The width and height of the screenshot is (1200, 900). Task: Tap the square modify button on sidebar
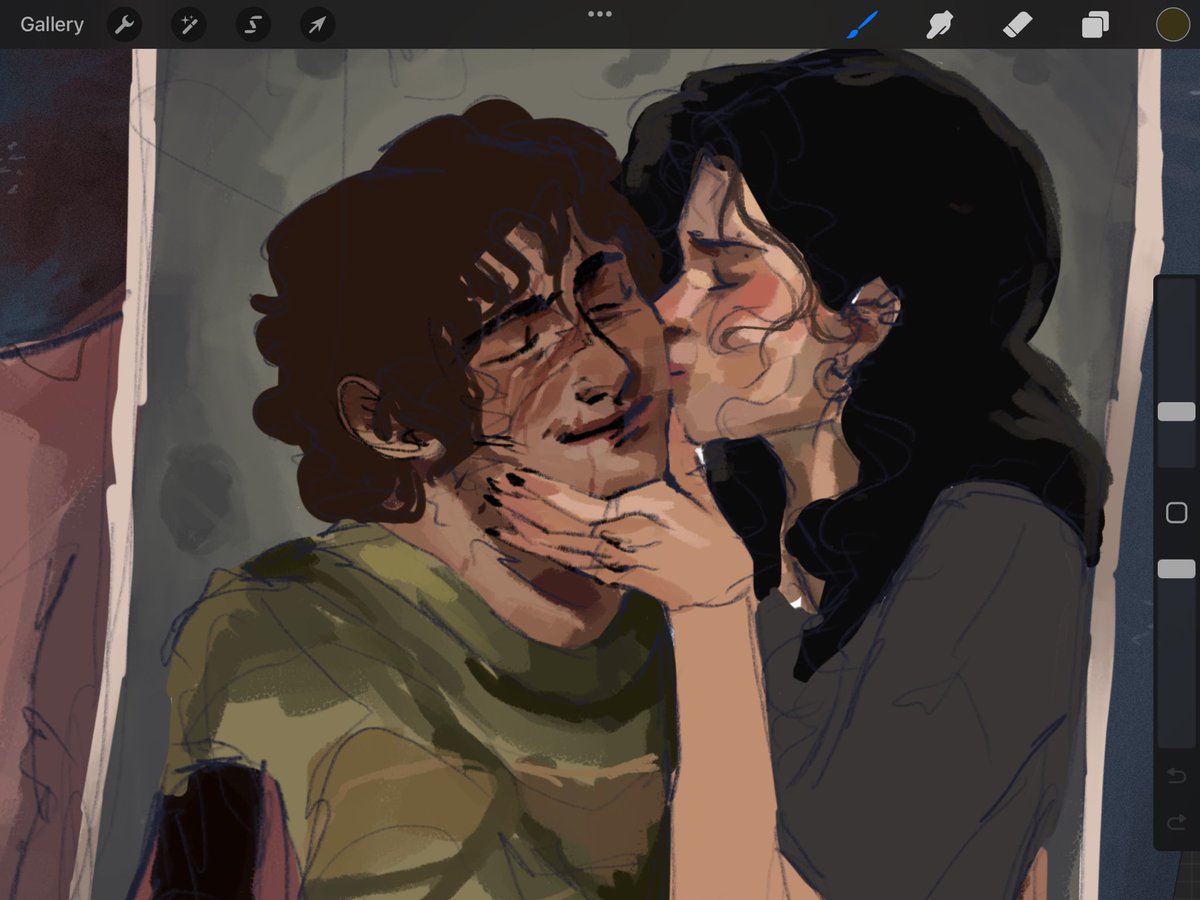click(1176, 513)
